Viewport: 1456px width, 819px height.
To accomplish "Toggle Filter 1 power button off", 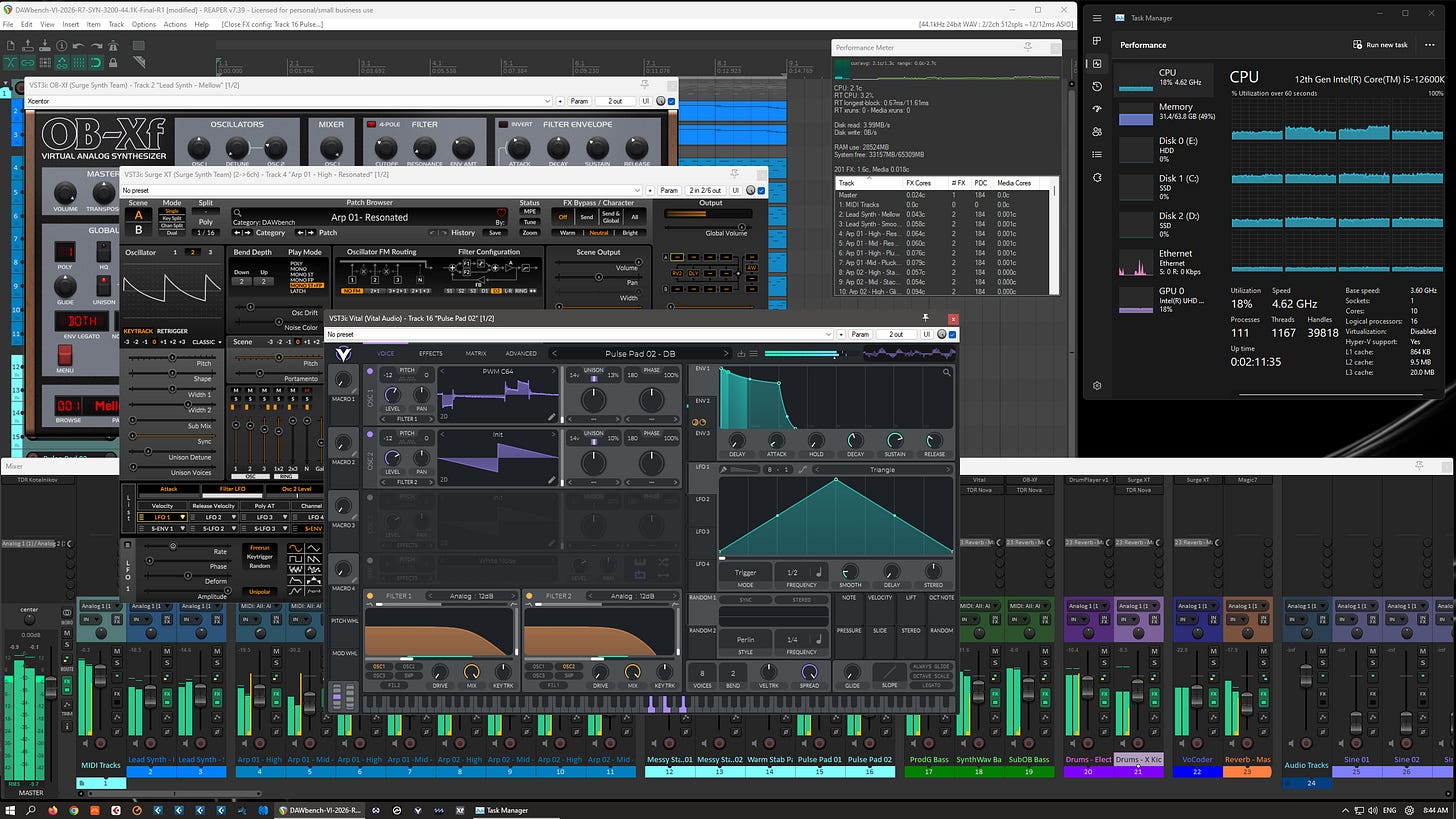I will pos(369,596).
